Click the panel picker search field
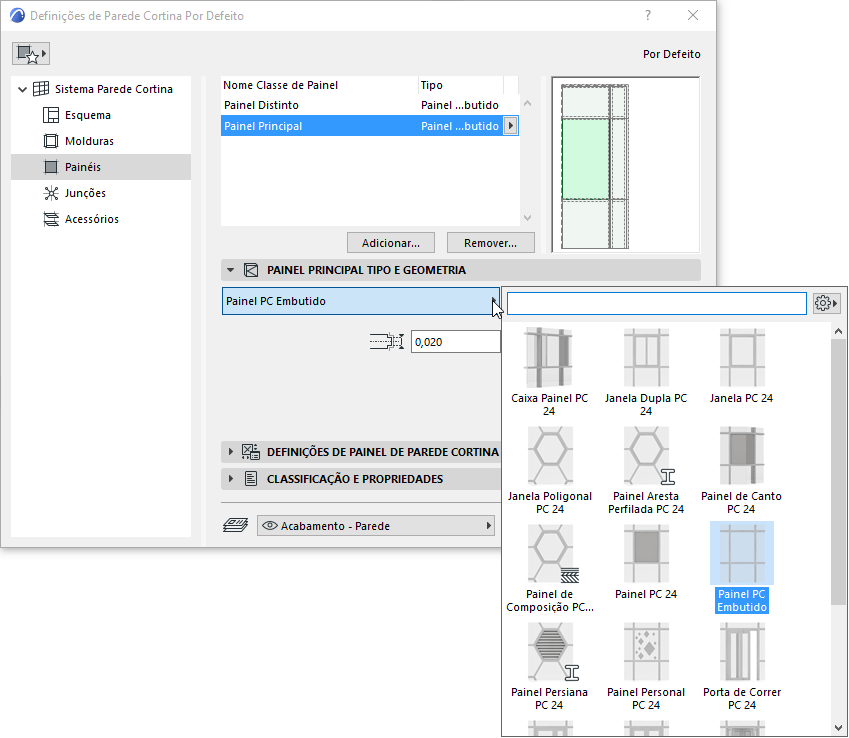This screenshot has width=849, height=738. coord(655,303)
